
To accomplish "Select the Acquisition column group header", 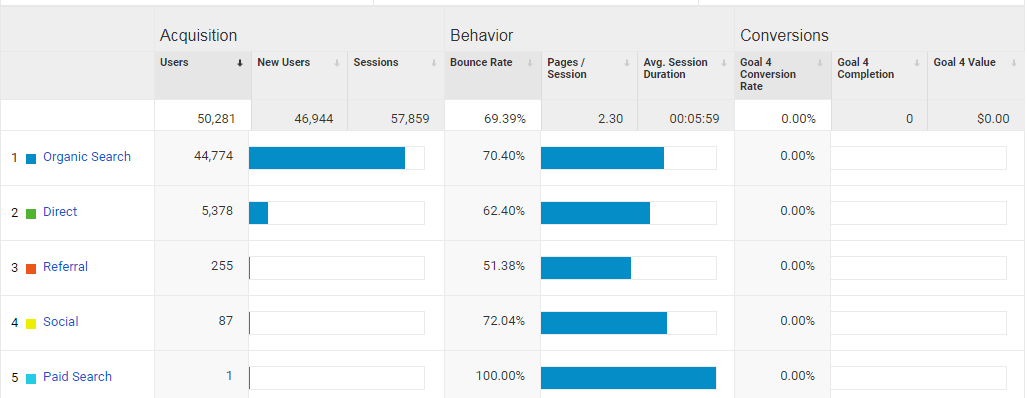I will 198,35.
